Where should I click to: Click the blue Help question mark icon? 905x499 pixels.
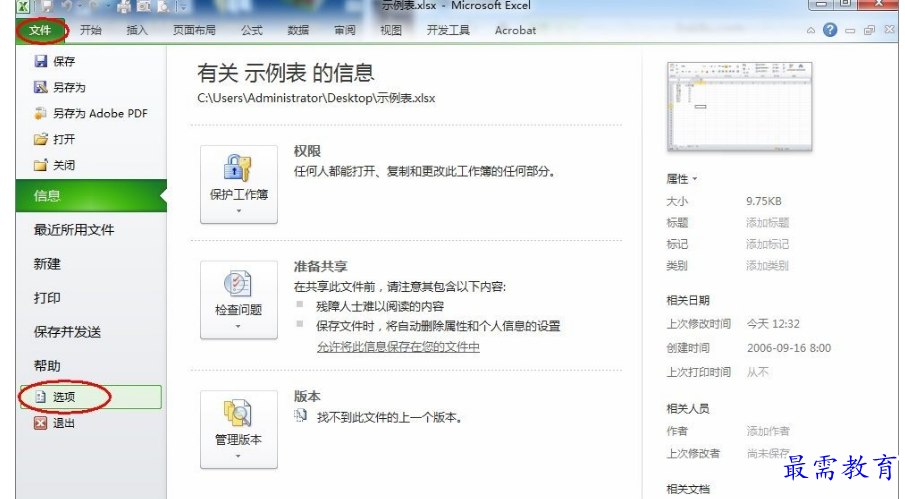tap(830, 30)
